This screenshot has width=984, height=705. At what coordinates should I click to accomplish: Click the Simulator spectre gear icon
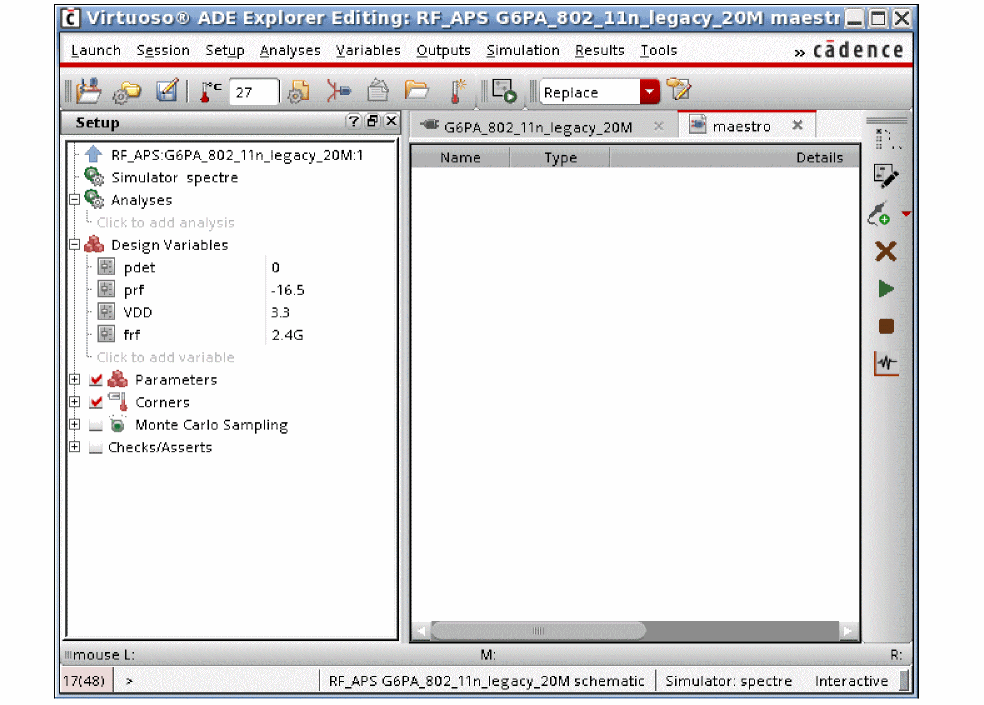coord(94,177)
